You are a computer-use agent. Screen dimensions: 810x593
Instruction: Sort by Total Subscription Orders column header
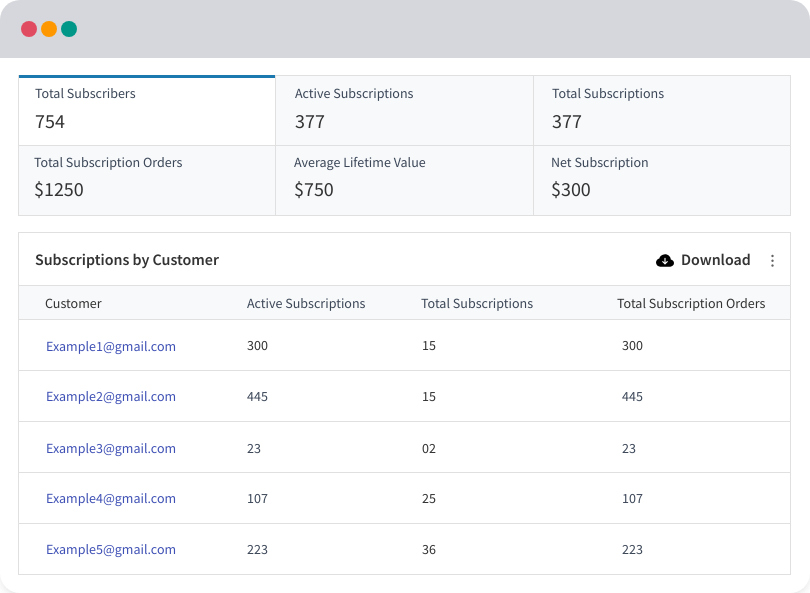coord(691,304)
